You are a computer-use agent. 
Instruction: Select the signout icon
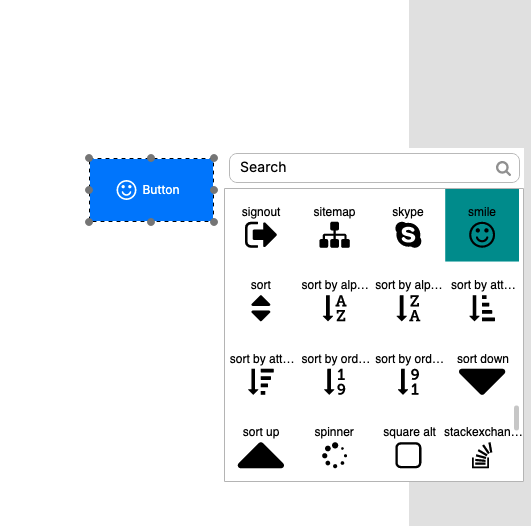pyautogui.click(x=261, y=235)
